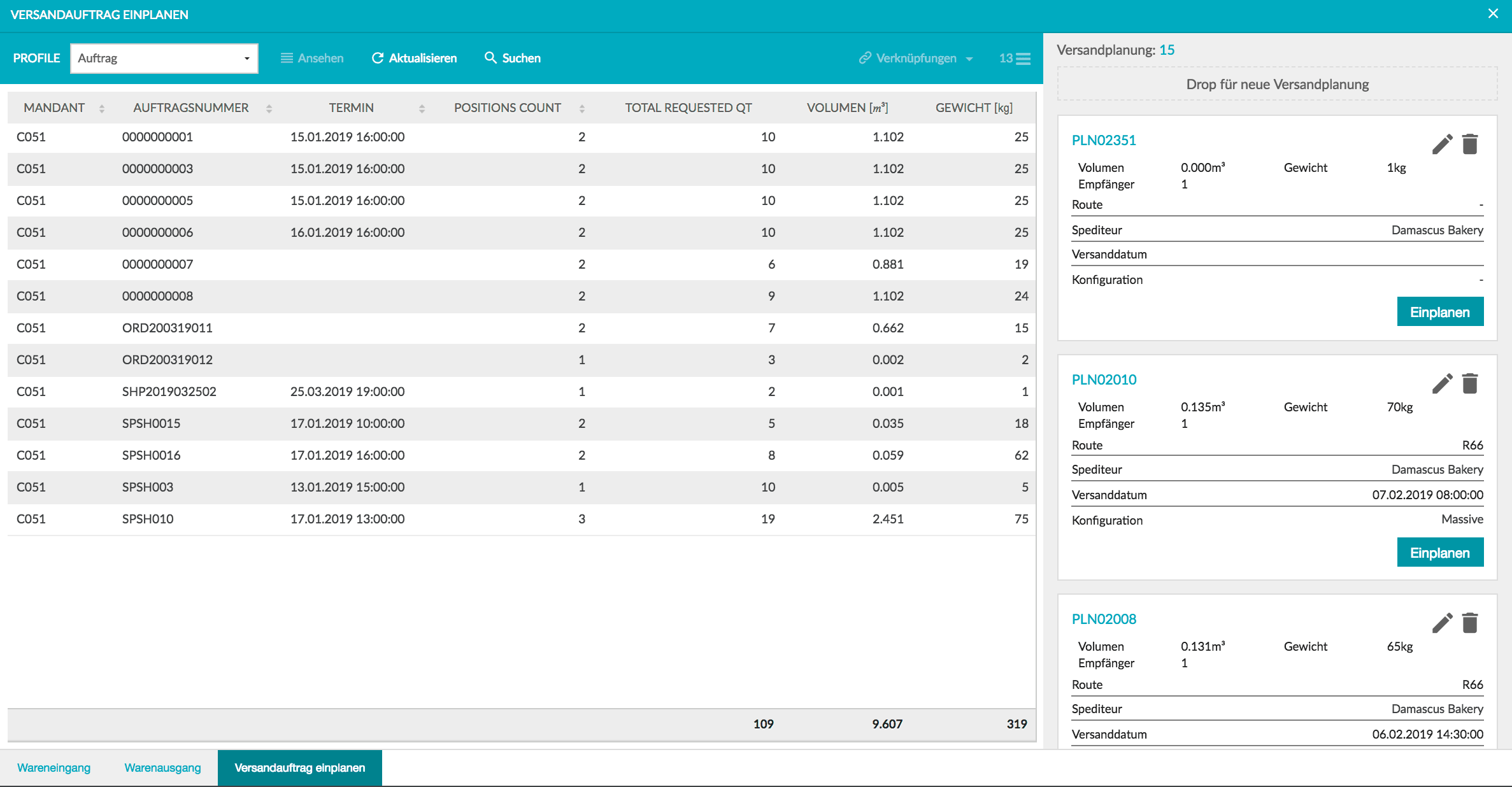Click Einplanen button for PLN02351
1512x787 pixels.
[x=1440, y=312]
